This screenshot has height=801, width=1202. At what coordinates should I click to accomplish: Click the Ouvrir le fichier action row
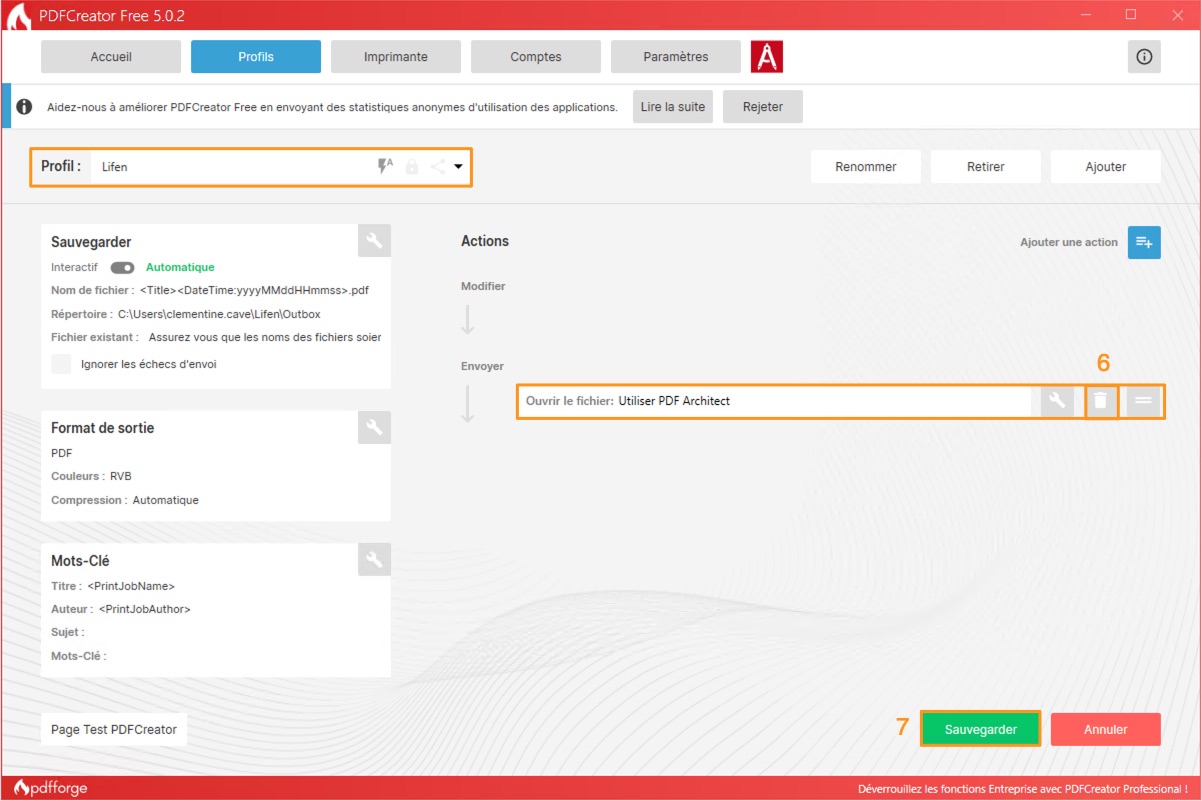[840, 401]
